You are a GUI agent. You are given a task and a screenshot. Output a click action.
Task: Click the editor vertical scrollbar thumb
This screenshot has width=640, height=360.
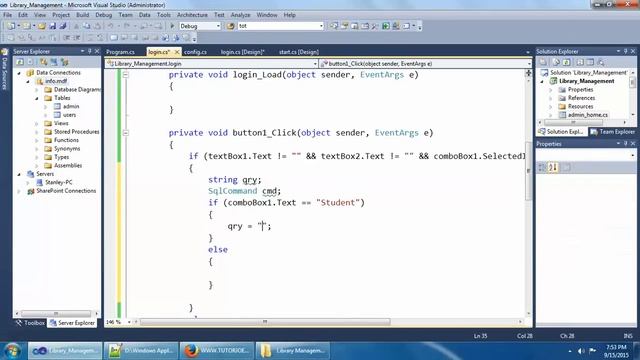[x=529, y=171]
